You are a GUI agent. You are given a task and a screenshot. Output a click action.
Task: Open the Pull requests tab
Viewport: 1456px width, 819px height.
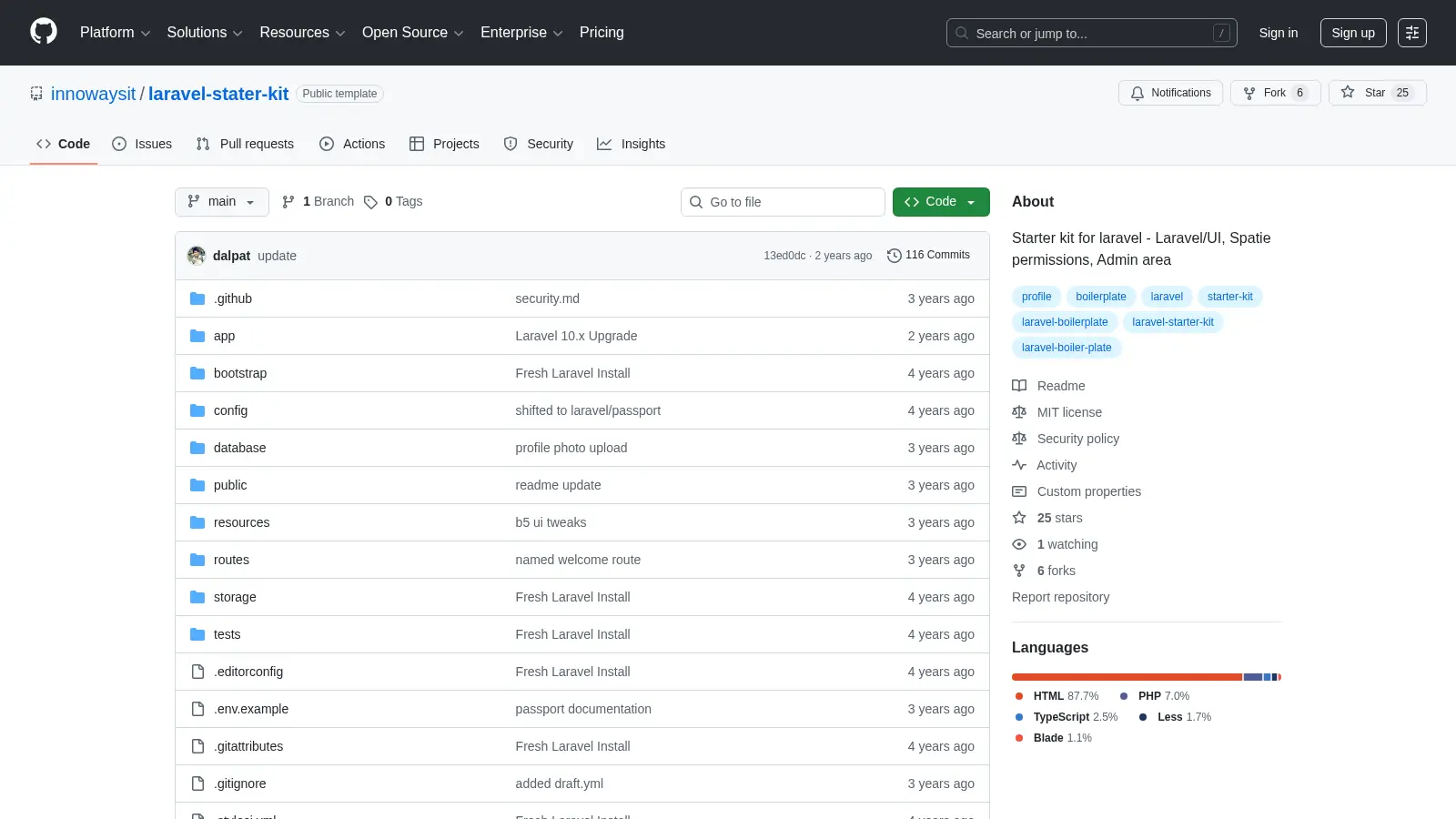(245, 144)
